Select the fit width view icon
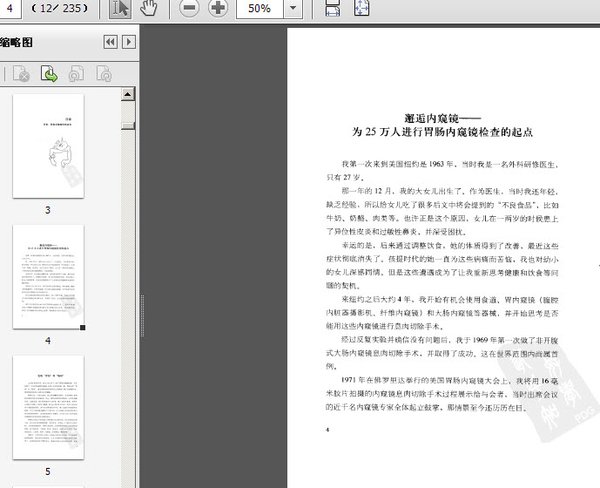Screen dimensions: 600x488 (x=333, y=8)
